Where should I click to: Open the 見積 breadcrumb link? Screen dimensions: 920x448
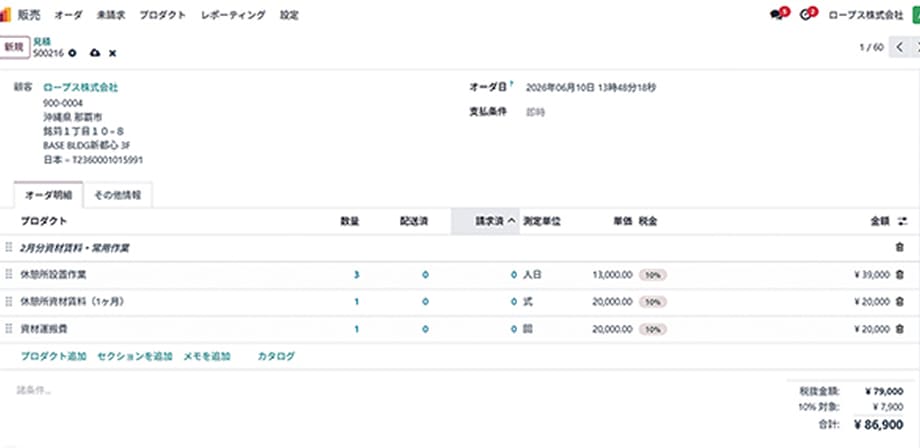tap(42, 41)
